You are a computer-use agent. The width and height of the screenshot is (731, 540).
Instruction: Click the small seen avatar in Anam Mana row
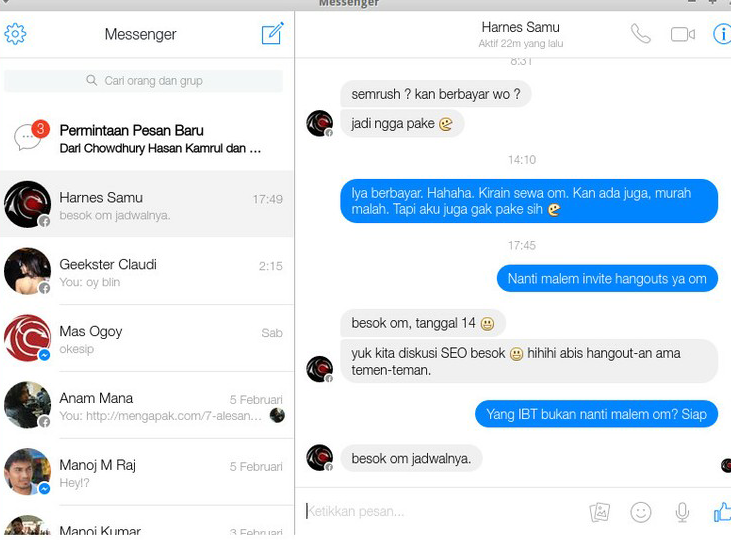[277, 415]
